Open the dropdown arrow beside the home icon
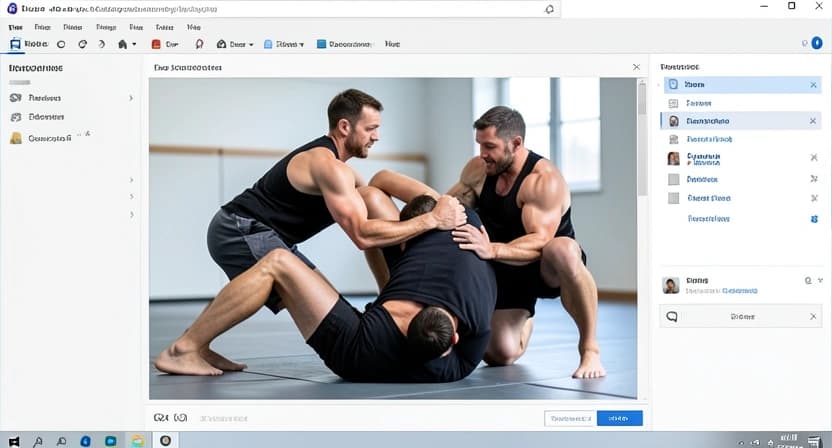The image size is (832, 448). 135,45
